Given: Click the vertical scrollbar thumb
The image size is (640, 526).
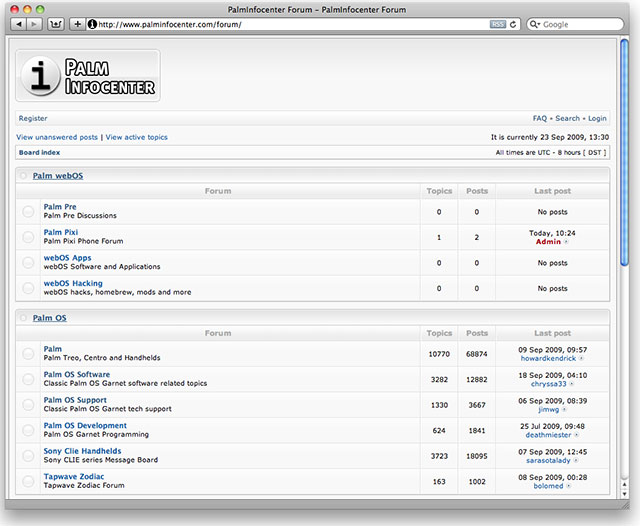Looking at the screenshot, I should (624, 153).
